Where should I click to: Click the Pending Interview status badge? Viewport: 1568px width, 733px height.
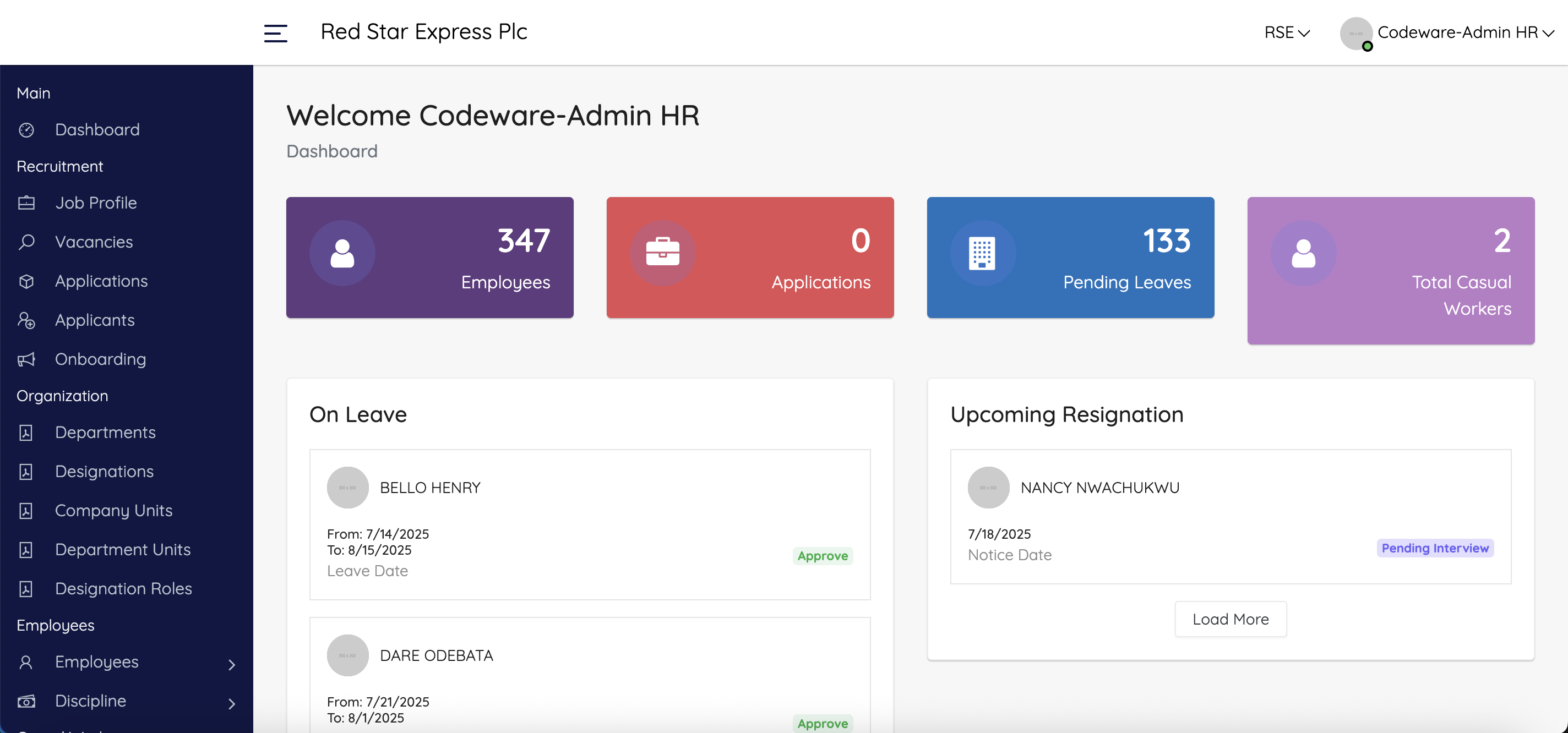click(1434, 548)
